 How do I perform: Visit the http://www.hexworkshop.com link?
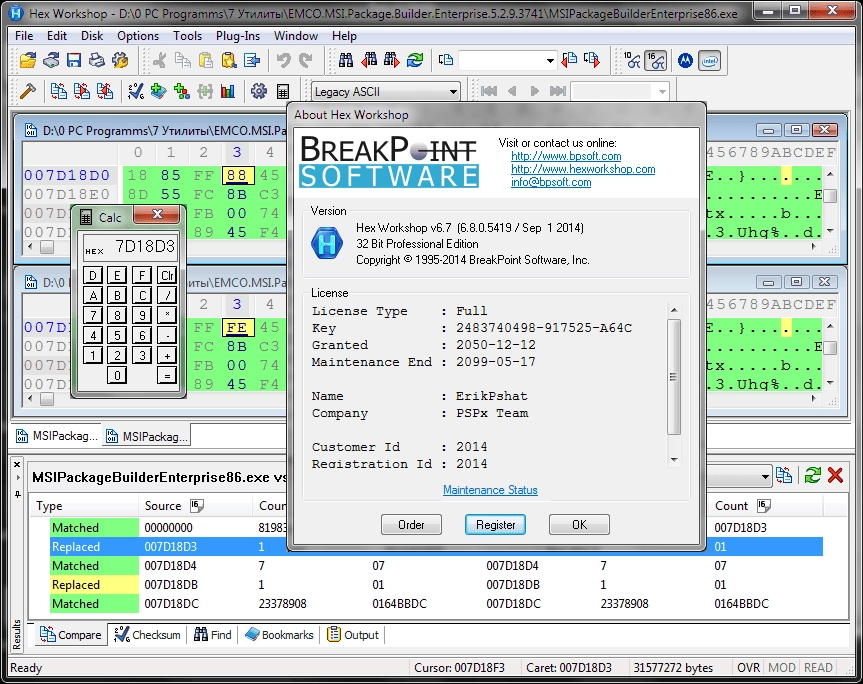(583, 169)
